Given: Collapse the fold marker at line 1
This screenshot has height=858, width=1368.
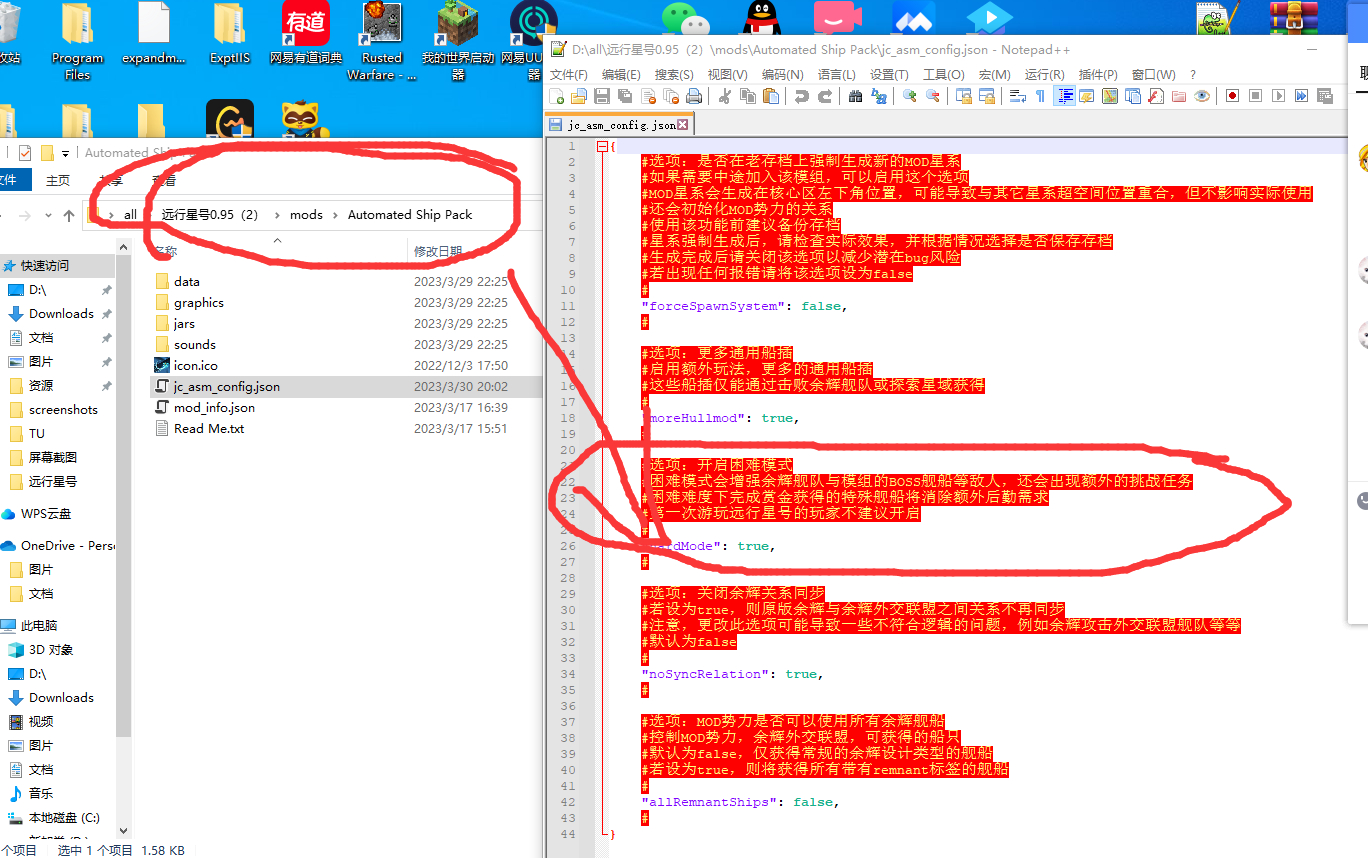Looking at the screenshot, I should 601,146.
